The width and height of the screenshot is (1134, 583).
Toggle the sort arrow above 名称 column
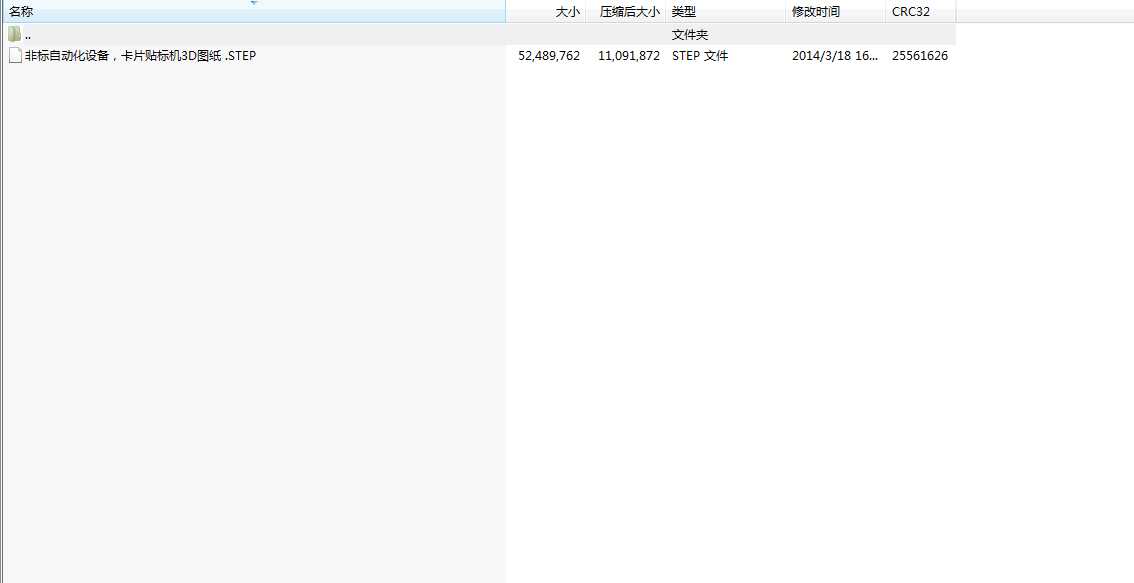click(254, 3)
